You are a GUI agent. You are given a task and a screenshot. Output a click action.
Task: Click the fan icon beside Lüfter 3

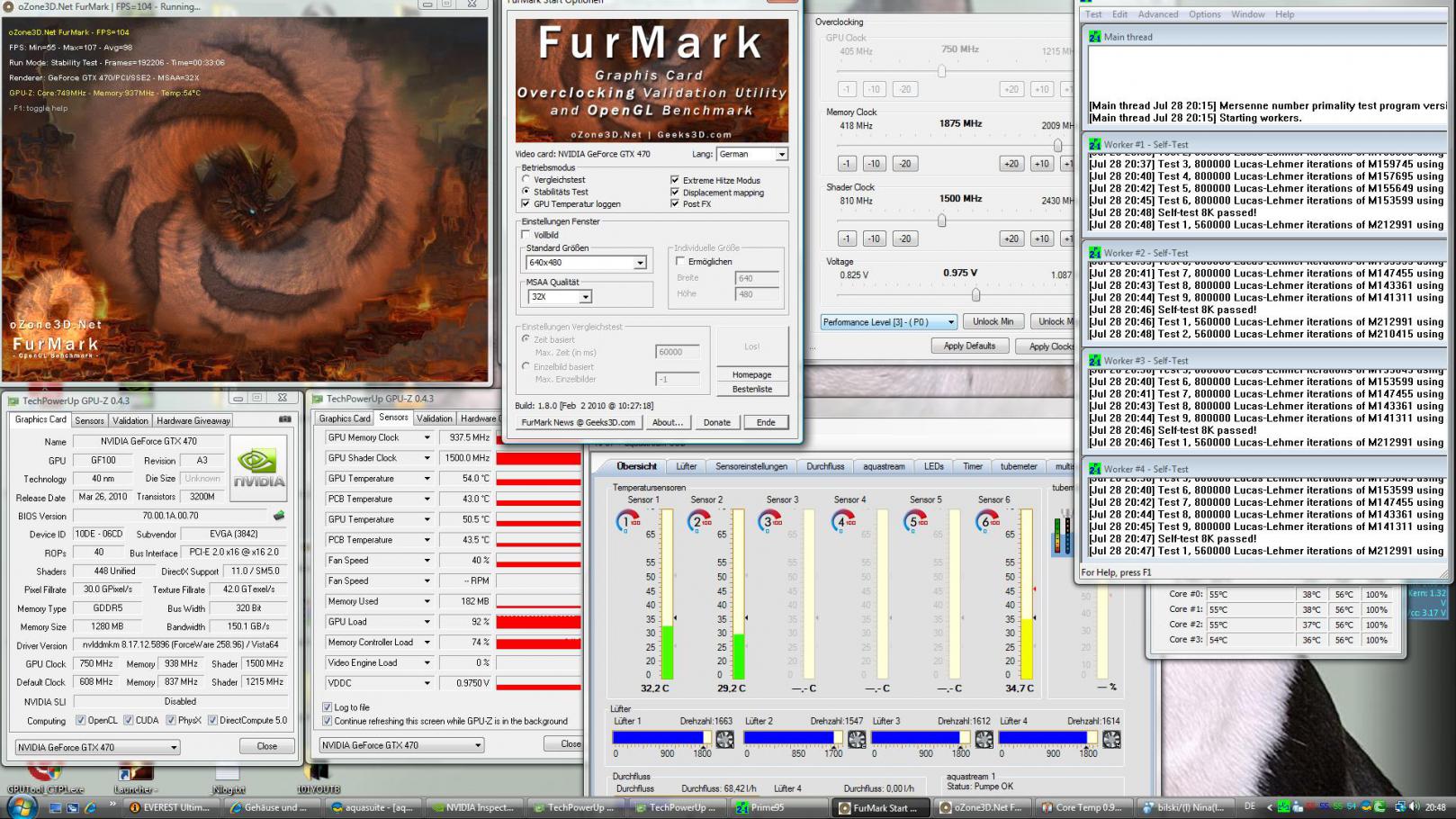(984, 739)
